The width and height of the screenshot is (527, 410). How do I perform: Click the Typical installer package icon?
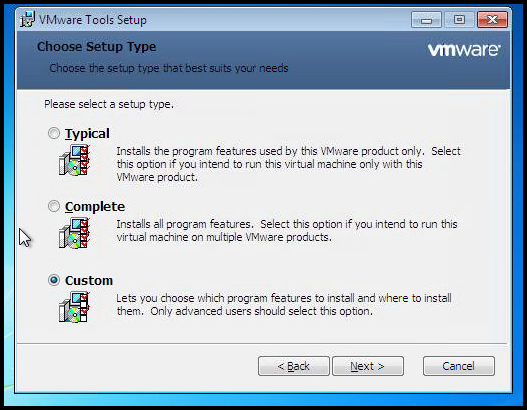click(x=74, y=160)
